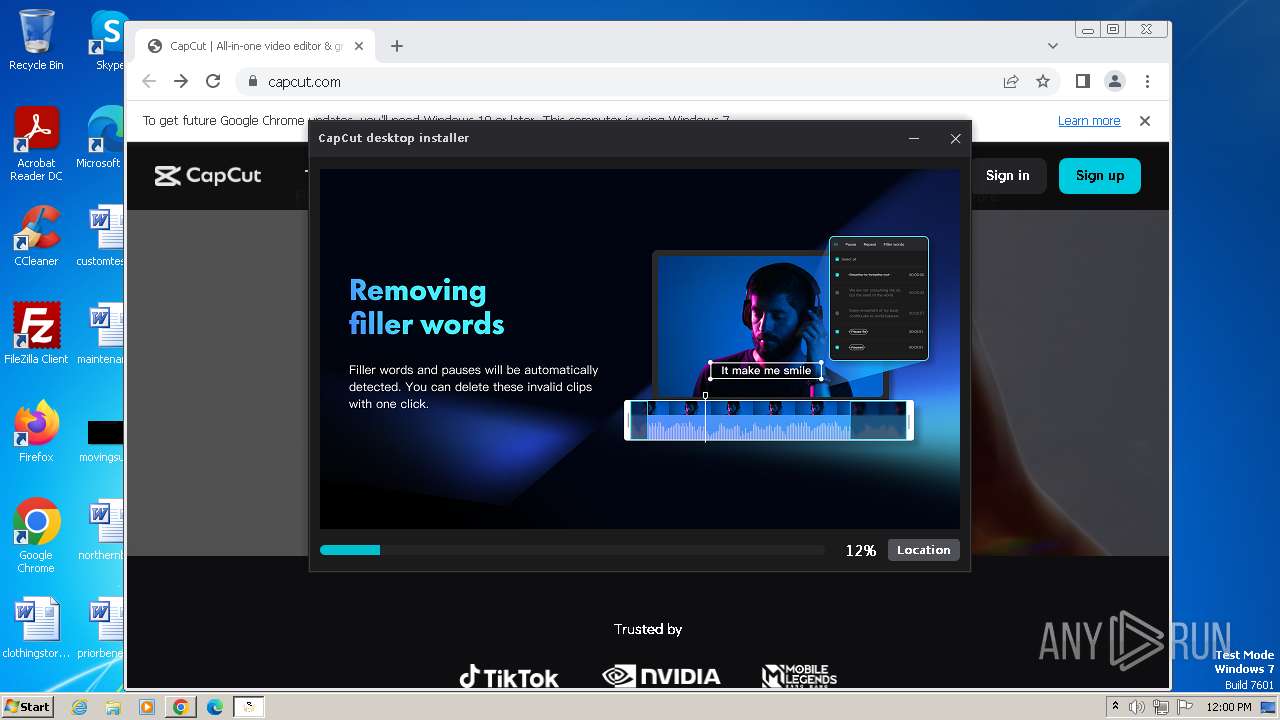Open File Explorer from the taskbar

113,707
